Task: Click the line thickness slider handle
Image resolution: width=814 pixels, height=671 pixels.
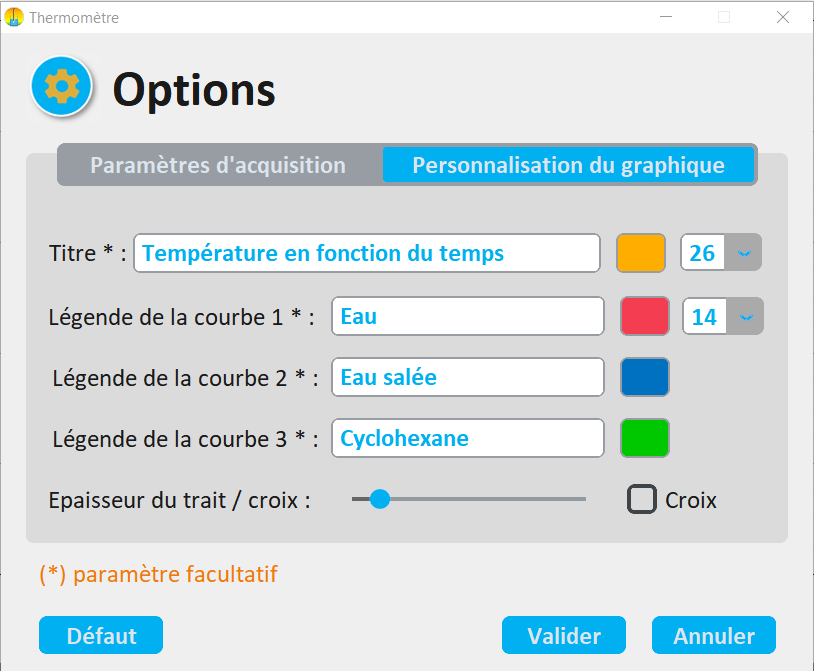Action: click(x=380, y=499)
